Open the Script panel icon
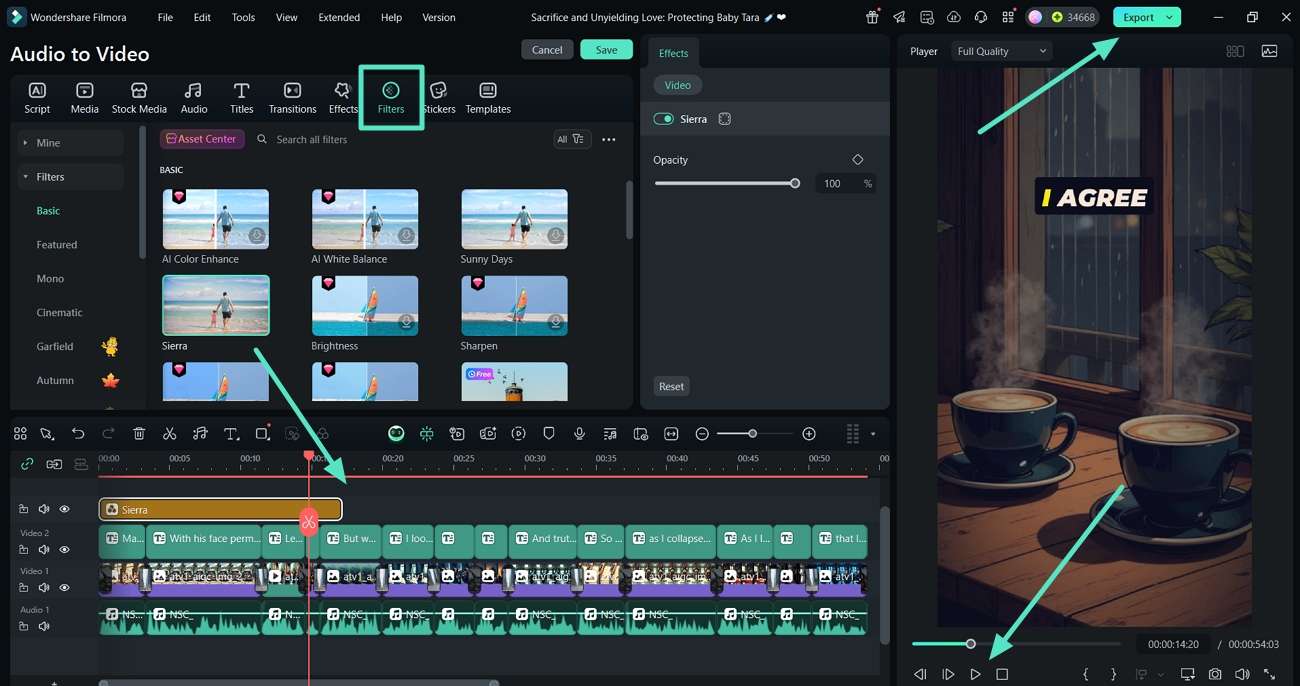This screenshot has width=1300, height=686. (37, 97)
